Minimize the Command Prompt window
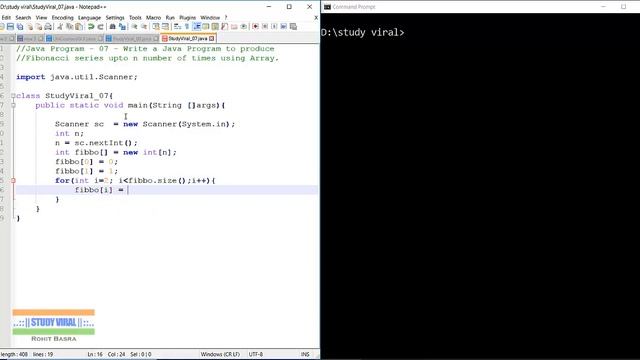Screen dimensions: 640x360 pos(604,7)
